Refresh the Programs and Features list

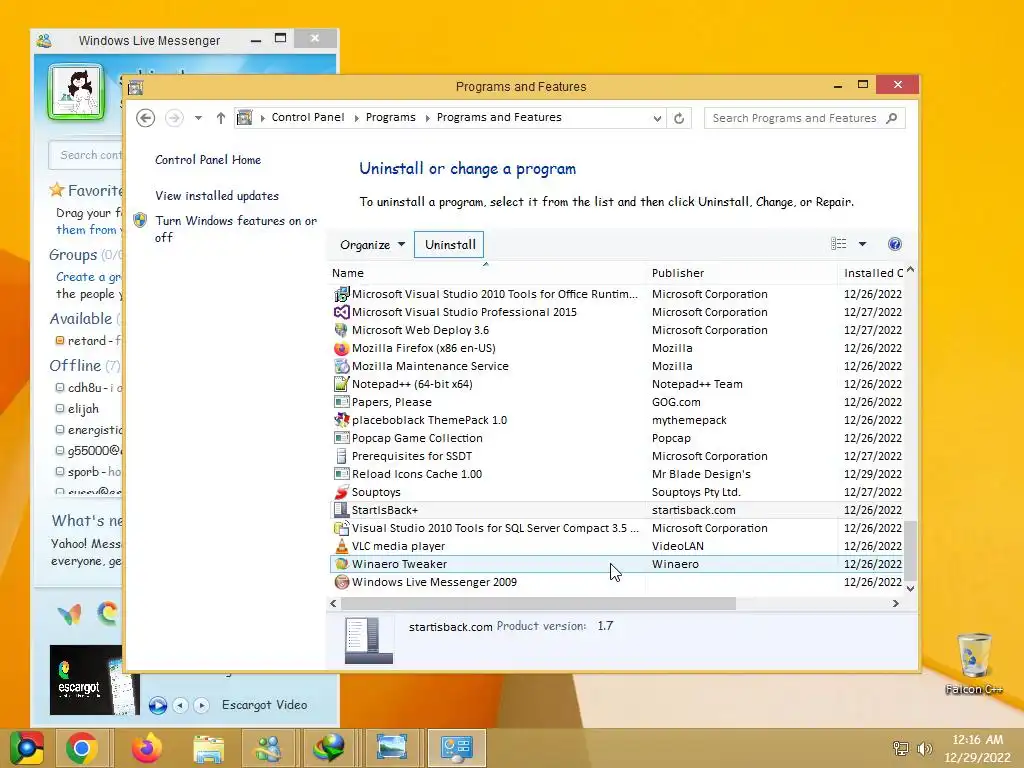click(679, 118)
